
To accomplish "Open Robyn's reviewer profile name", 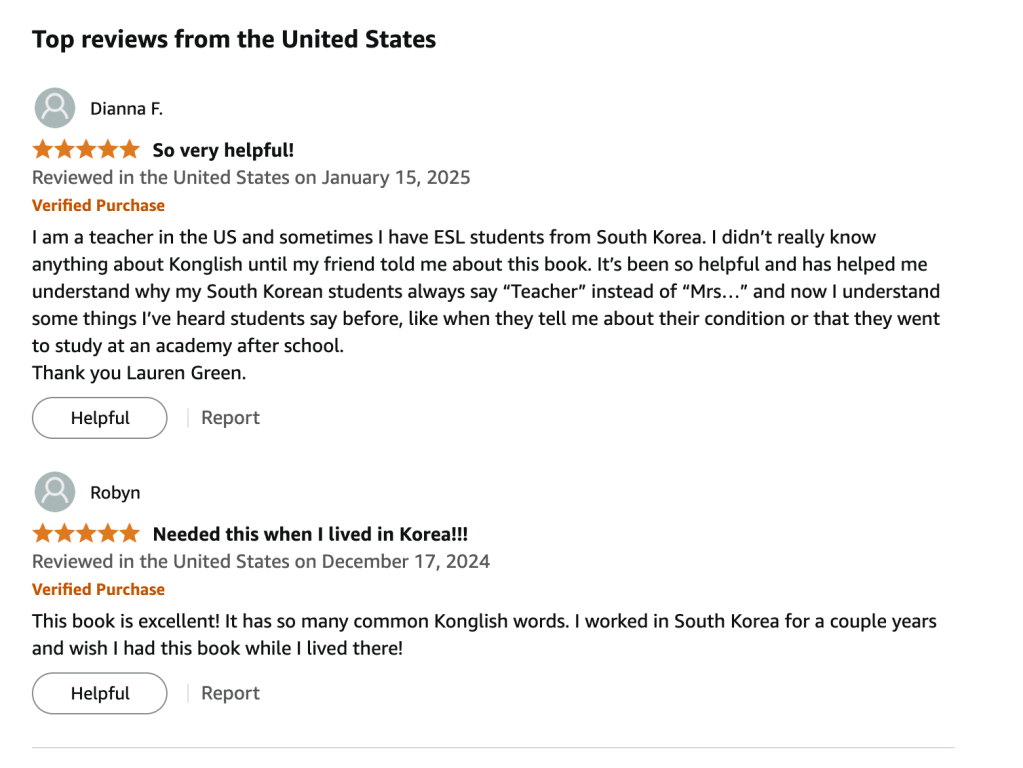I will click(115, 493).
